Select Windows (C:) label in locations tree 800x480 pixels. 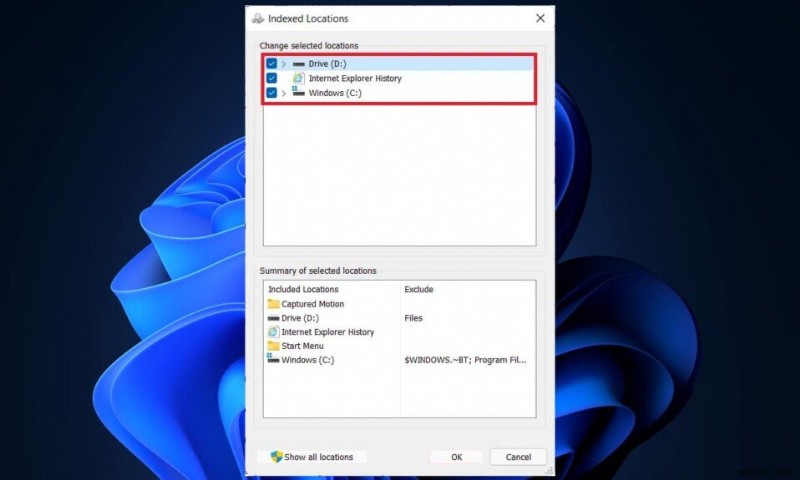point(335,93)
